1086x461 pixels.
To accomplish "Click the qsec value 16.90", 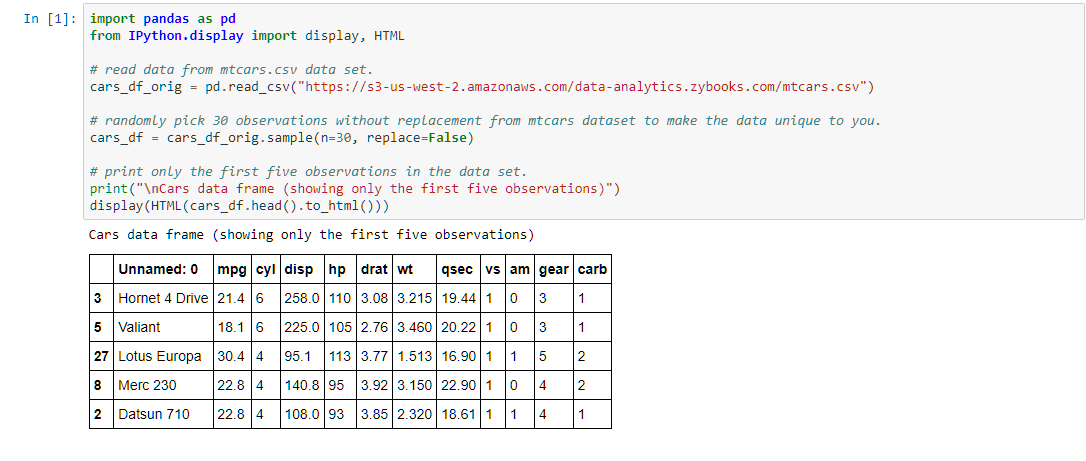I will [459, 356].
